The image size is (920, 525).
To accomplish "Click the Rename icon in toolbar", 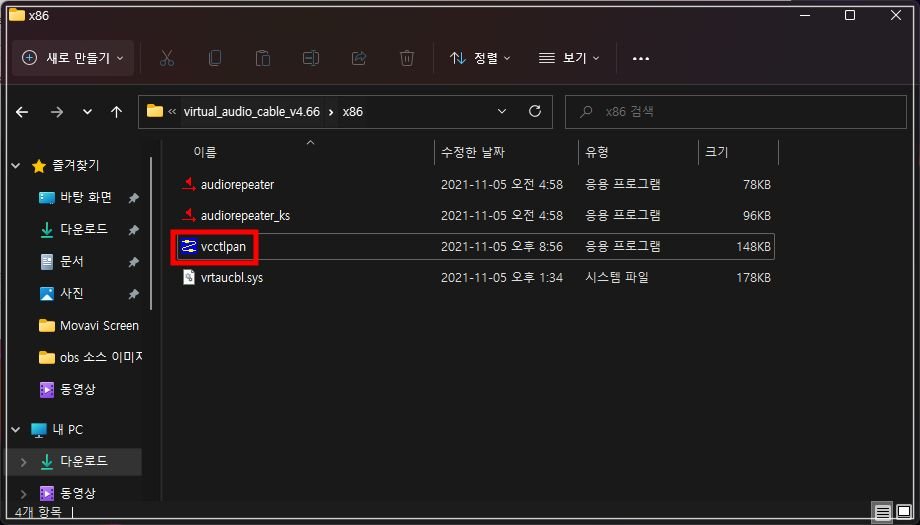I will [x=311, y=58].
